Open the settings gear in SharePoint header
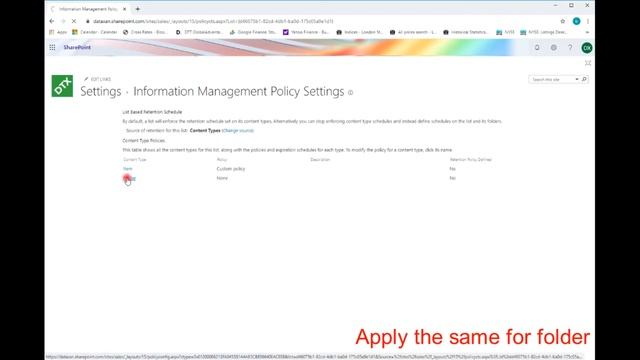 553,48
